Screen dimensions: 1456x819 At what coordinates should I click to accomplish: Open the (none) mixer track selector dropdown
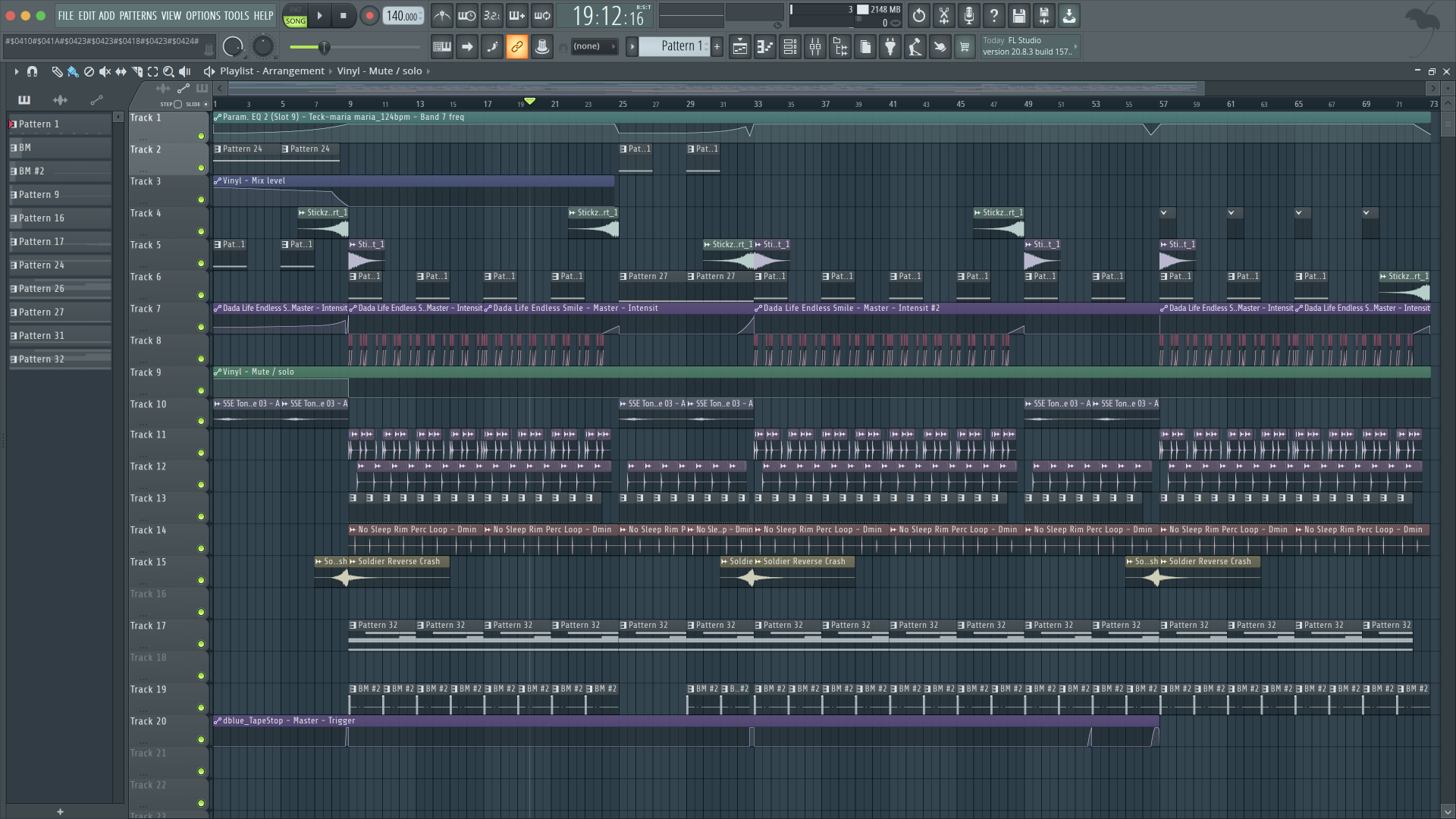click(594, 47)
